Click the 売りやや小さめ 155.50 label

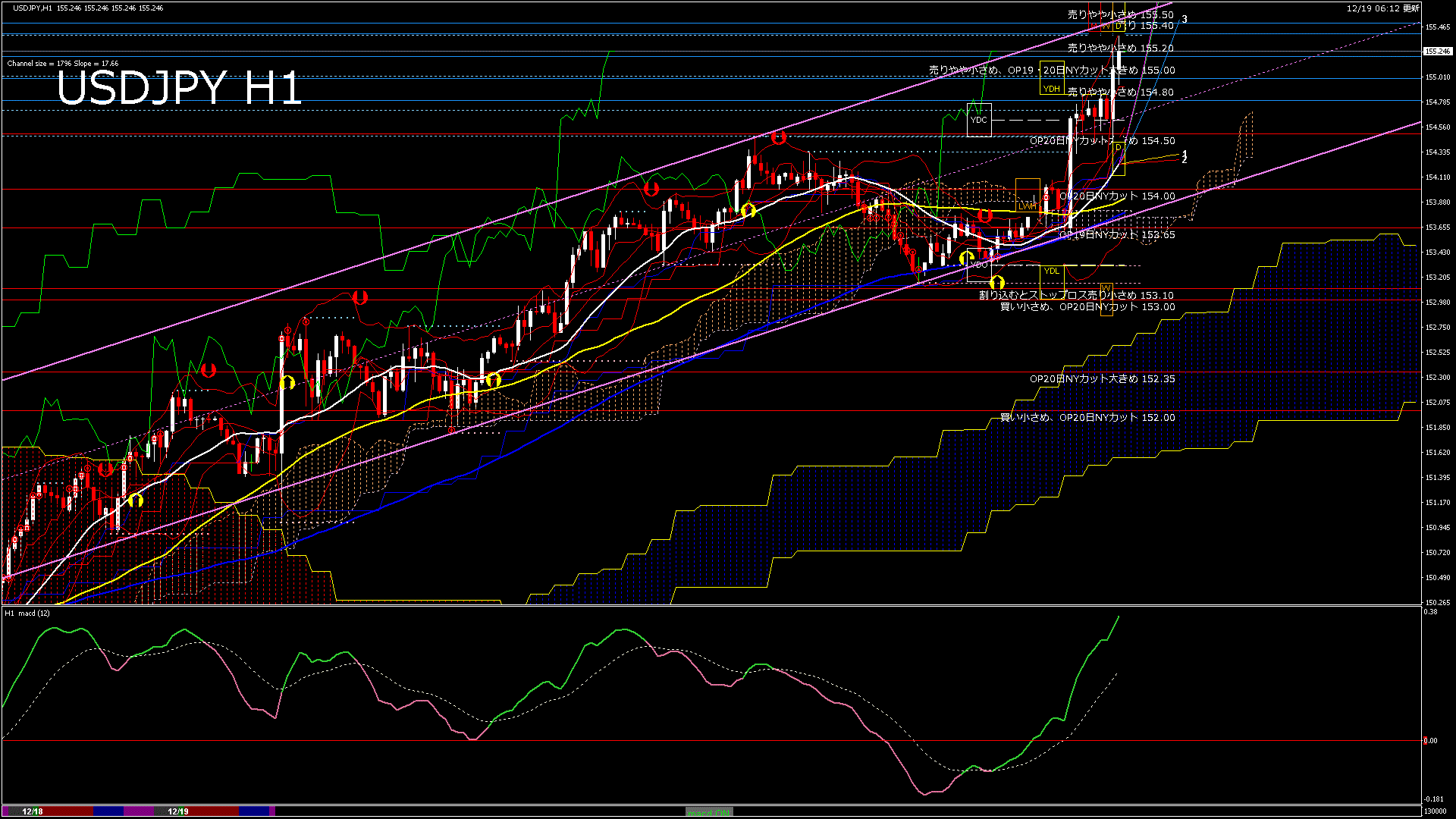point(1120,14)
